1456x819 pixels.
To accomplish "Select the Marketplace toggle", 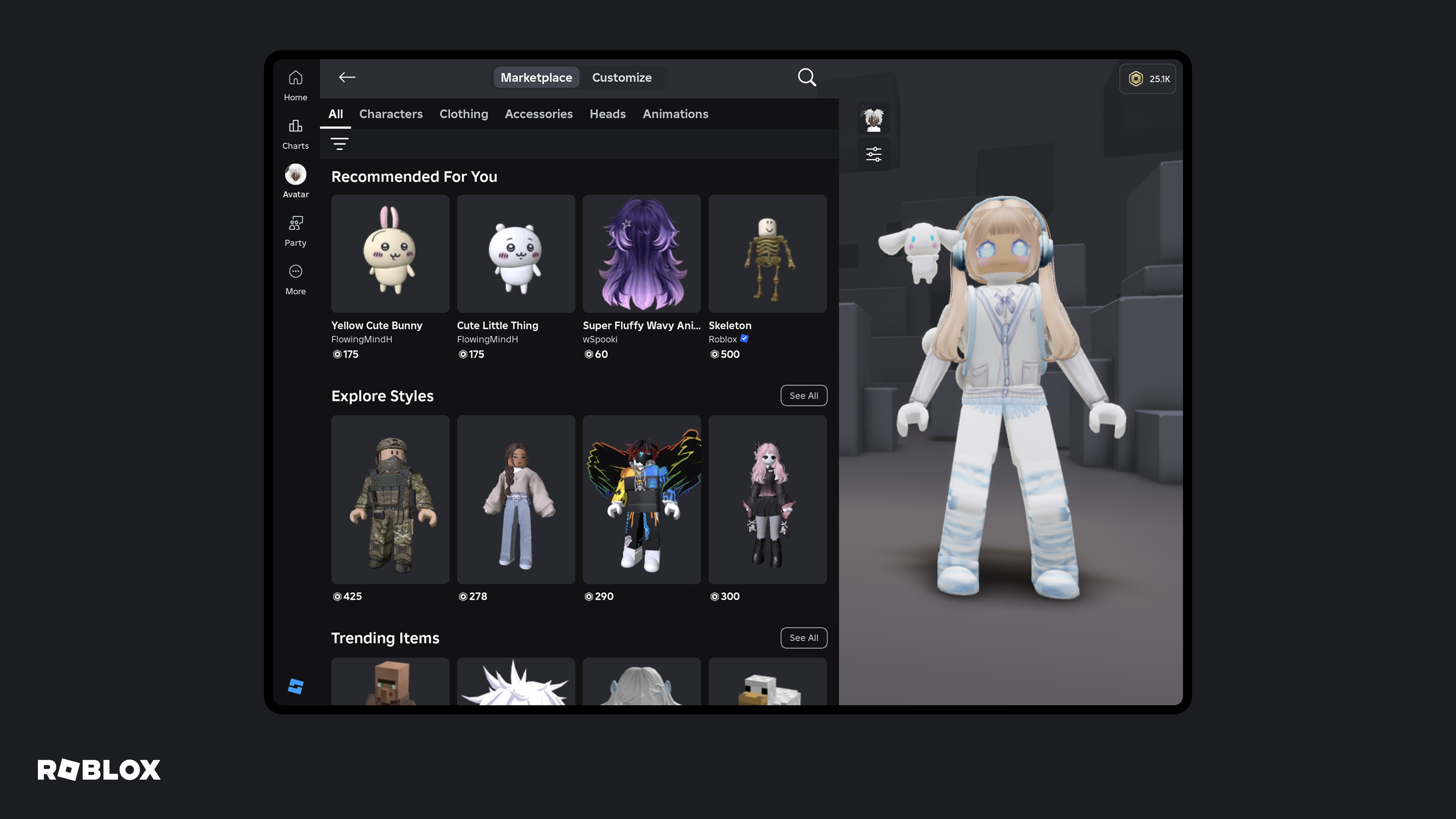I will click(536, 77).
